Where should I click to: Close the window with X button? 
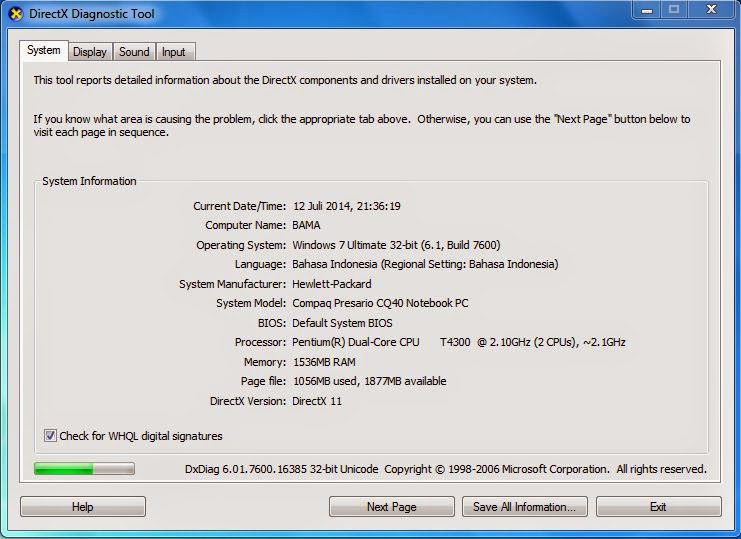[711, 9]
